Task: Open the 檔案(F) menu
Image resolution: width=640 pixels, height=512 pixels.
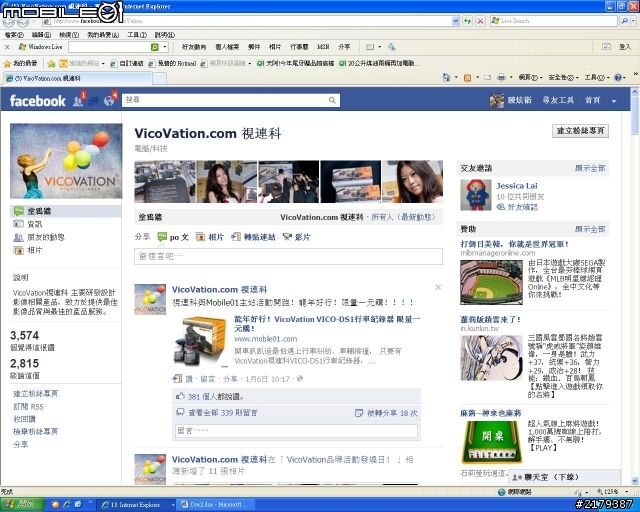Action: [x=14, y=35]
